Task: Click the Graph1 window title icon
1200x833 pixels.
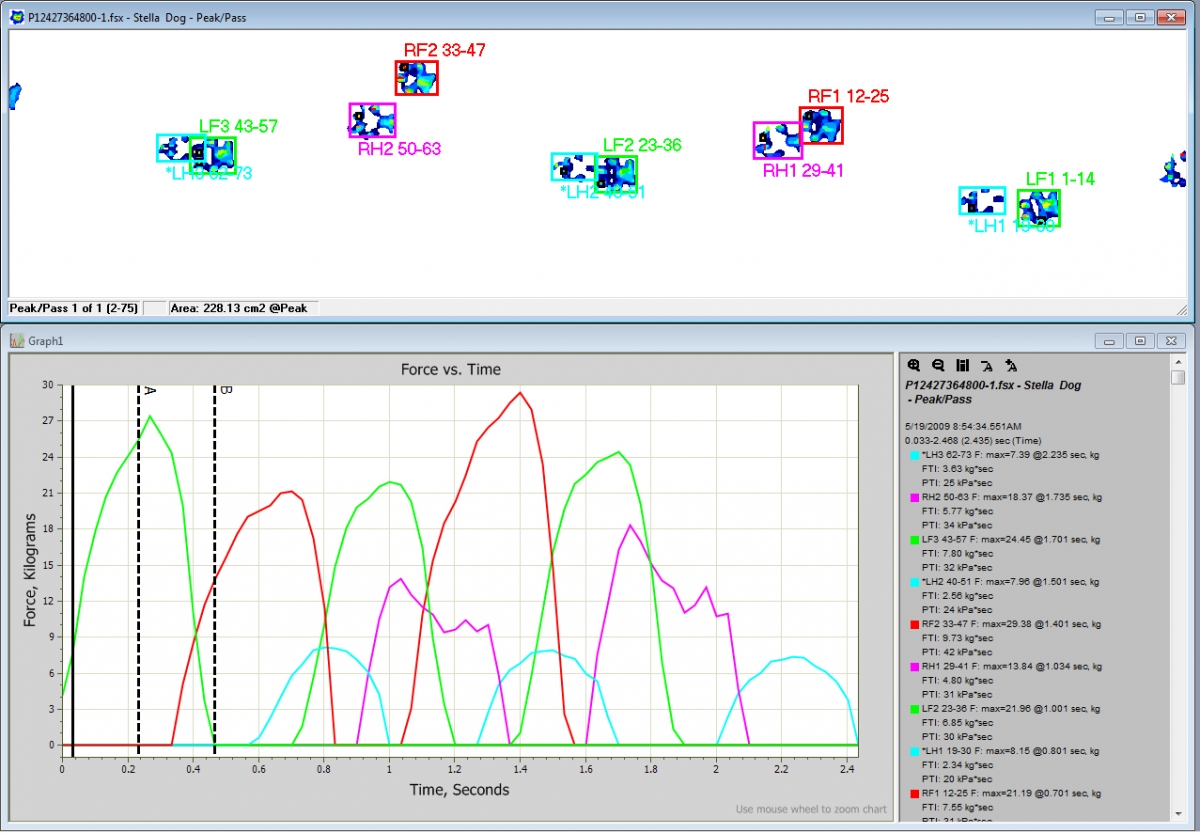Action: [x=16, y=341]
